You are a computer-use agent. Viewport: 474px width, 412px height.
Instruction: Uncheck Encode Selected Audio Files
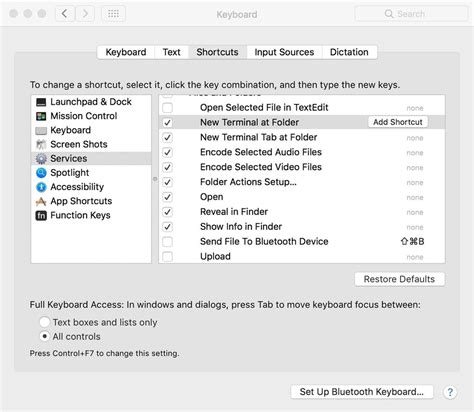(x=167, y=152)
